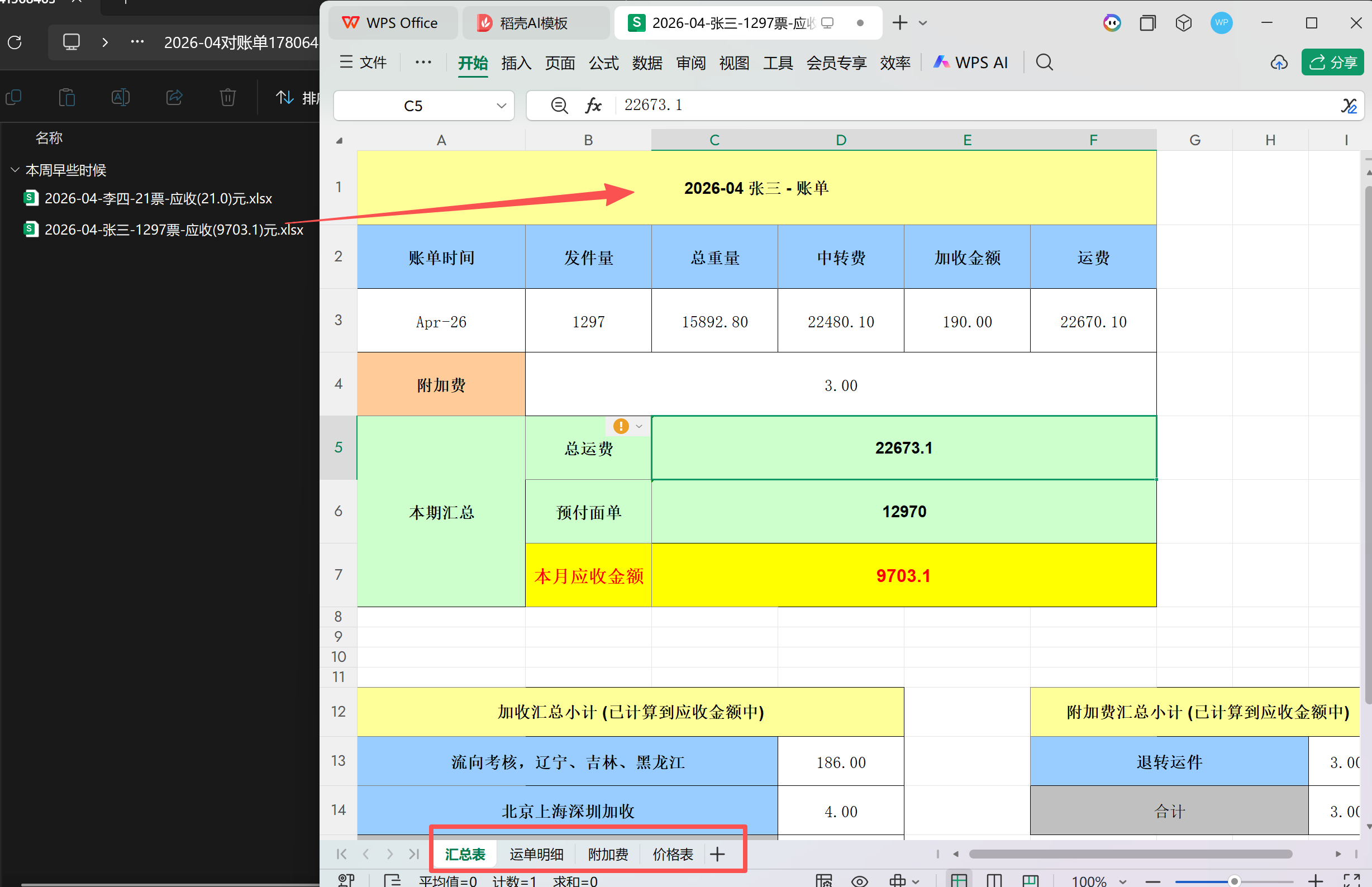Toggle reading mode crosshair in status bar

897,881
